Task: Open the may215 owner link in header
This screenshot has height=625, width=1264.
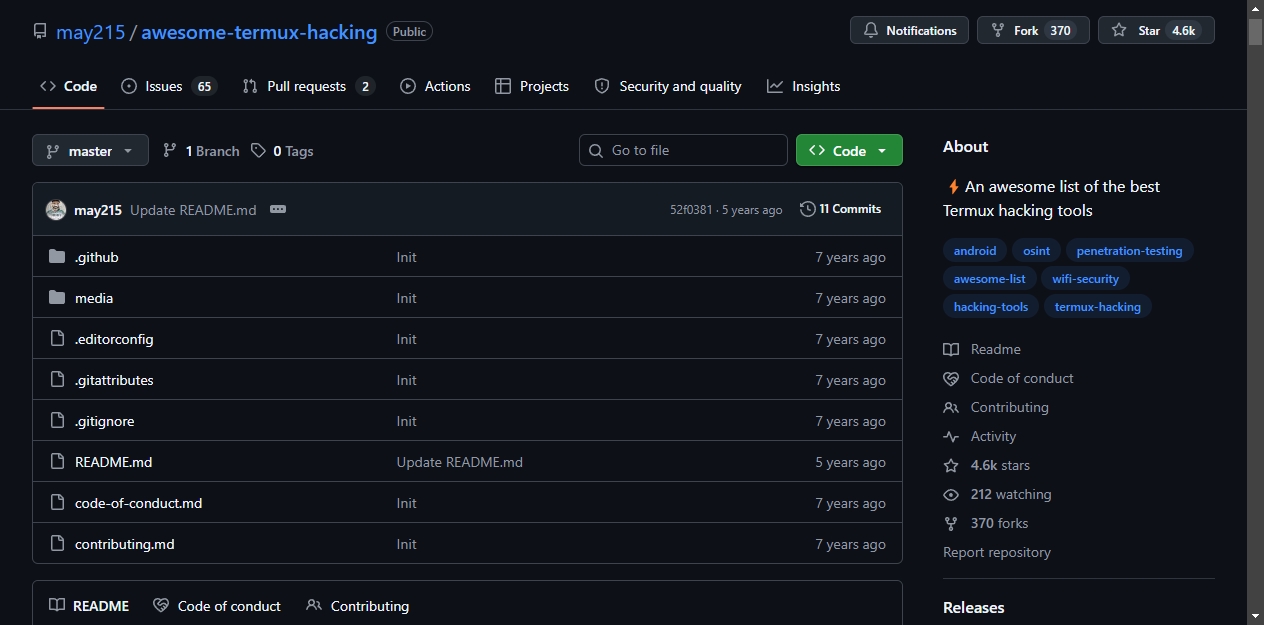Action: (x=90, y=32)
